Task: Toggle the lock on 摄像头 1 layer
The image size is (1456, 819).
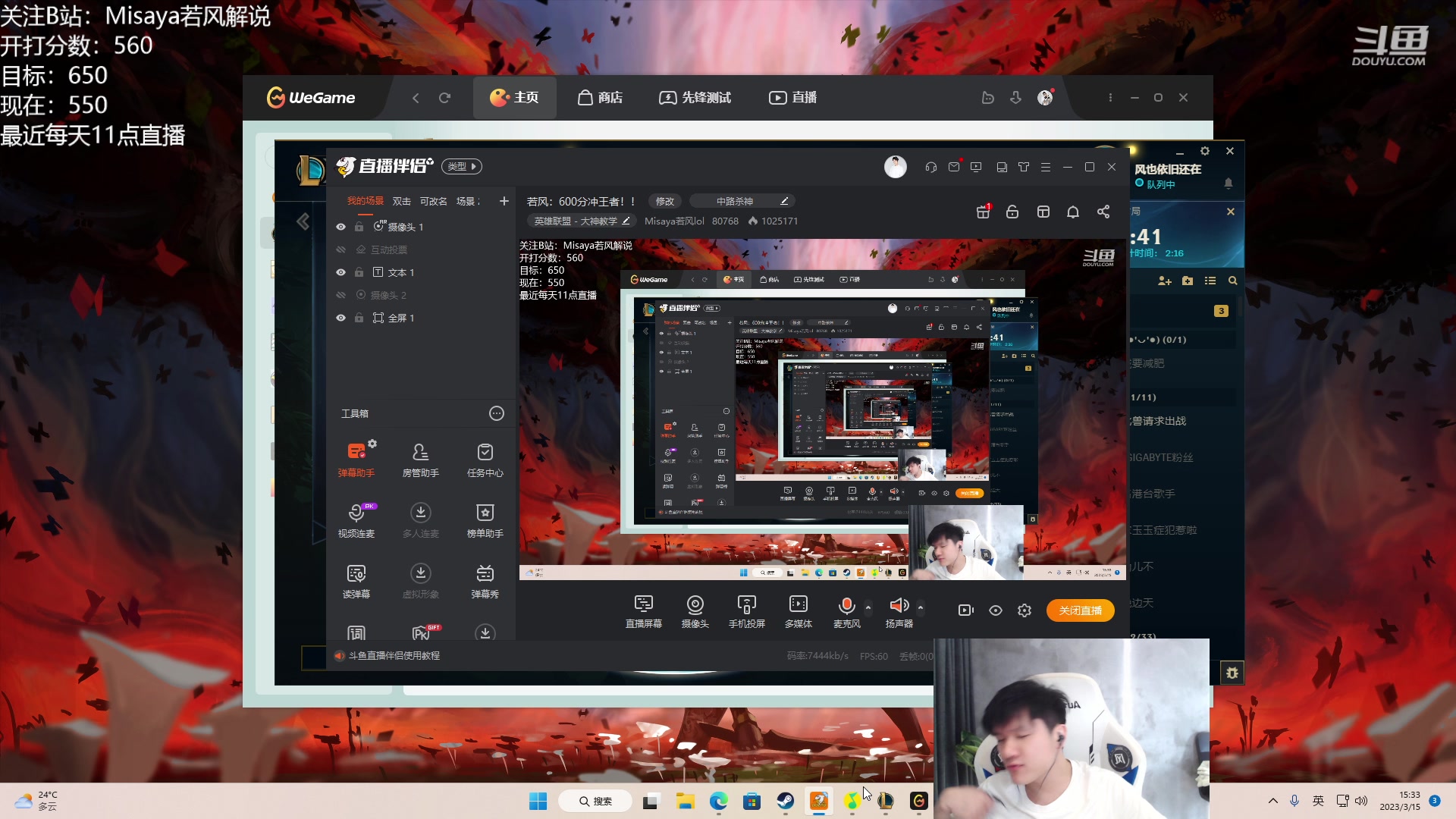Action: [x=359, y=227]
